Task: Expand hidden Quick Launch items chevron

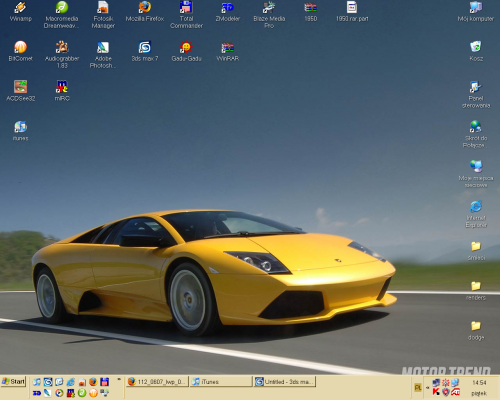Action: tap(119, 379)
